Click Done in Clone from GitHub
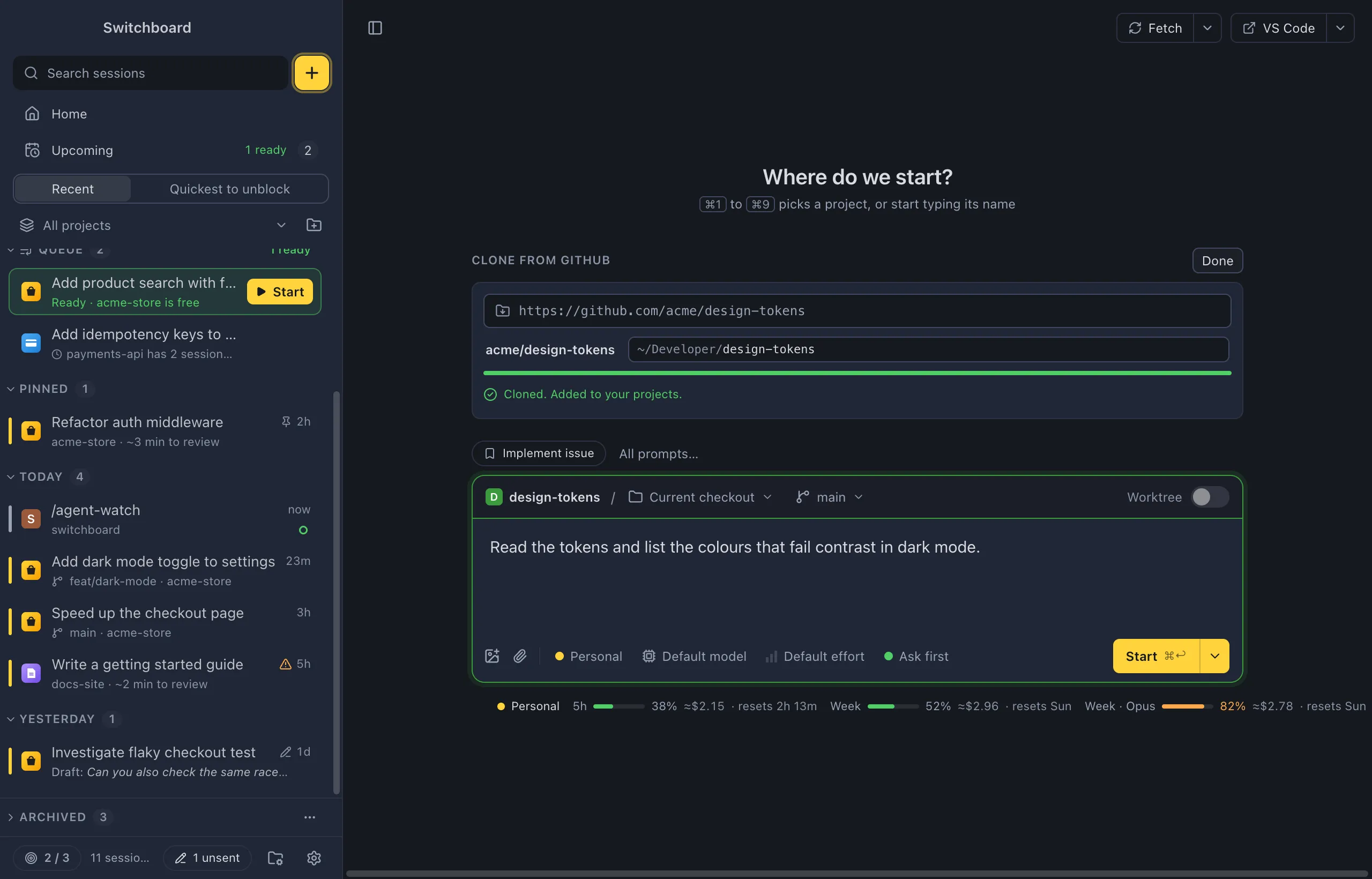The image size is (1372, 879). (x=1217, y=261)
